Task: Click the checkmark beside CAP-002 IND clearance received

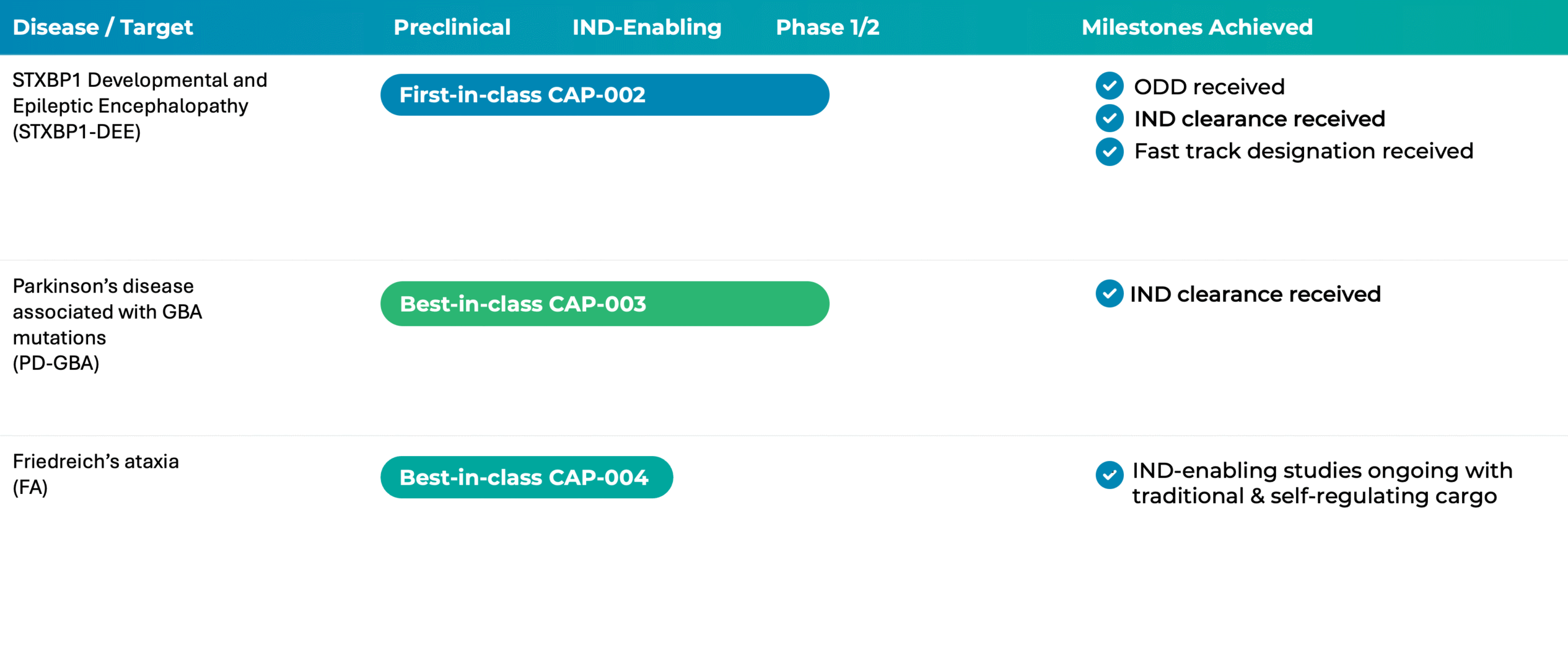Action: click(x=1109, y=118)
